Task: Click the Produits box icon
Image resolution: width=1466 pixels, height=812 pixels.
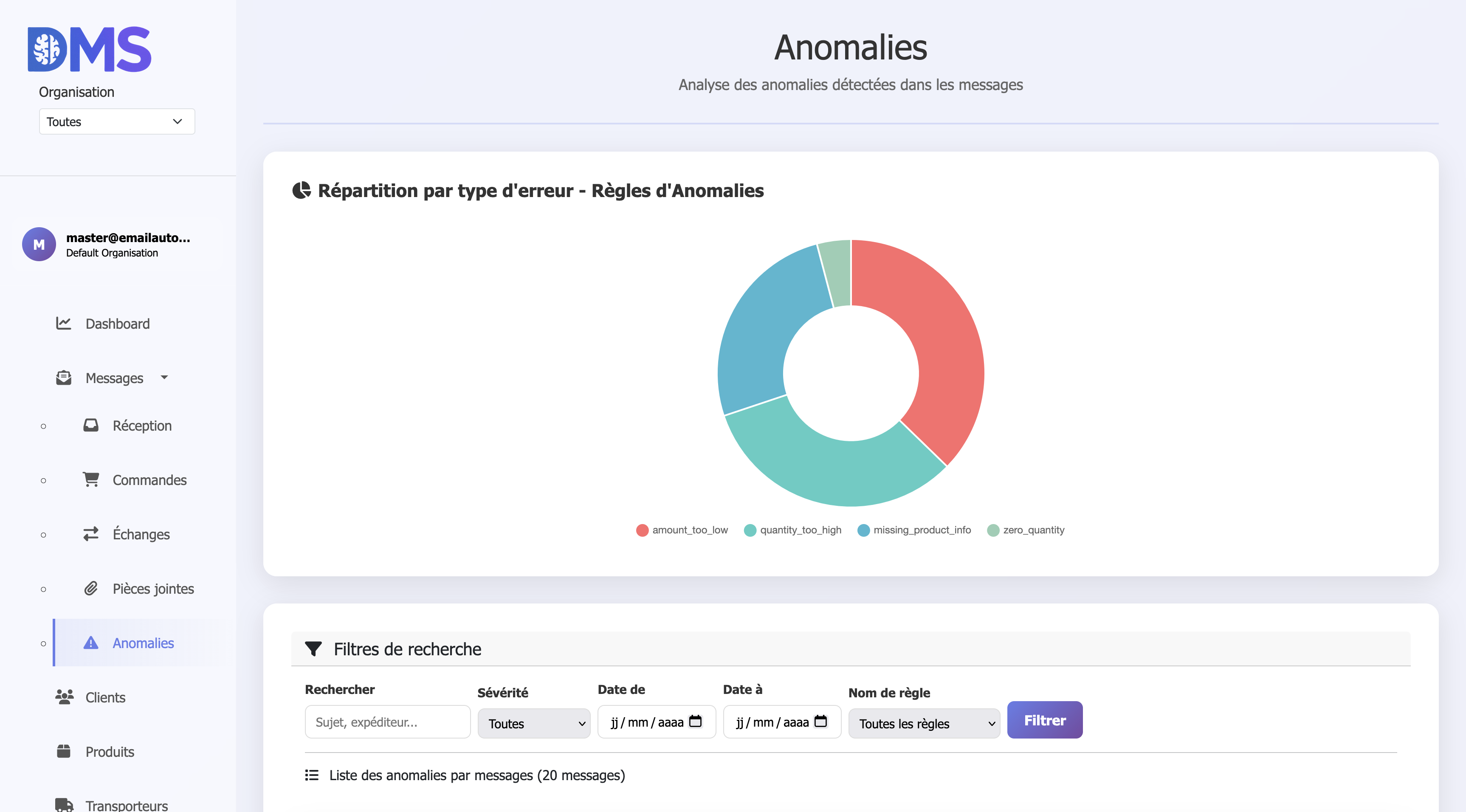Action: [x=64, y=751]
